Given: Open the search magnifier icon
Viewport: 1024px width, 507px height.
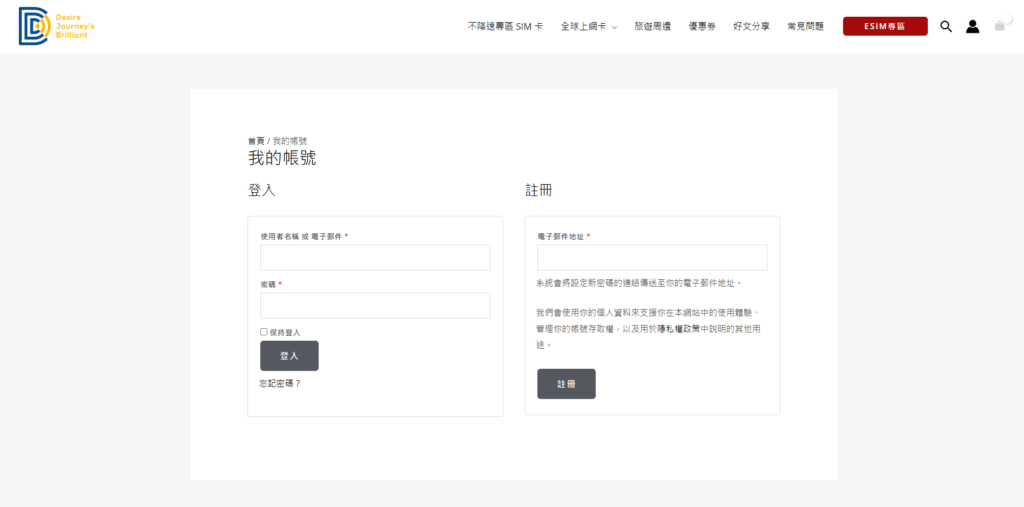Looking at the screenshot, I should [946, 26].
